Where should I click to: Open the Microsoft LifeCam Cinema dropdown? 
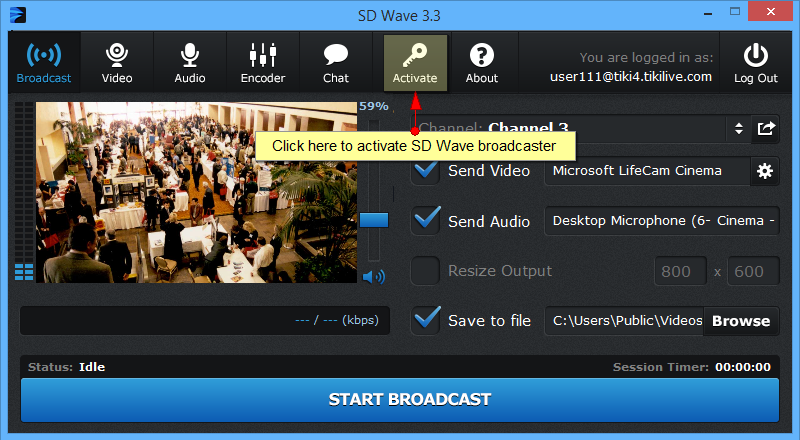point(647,171)
